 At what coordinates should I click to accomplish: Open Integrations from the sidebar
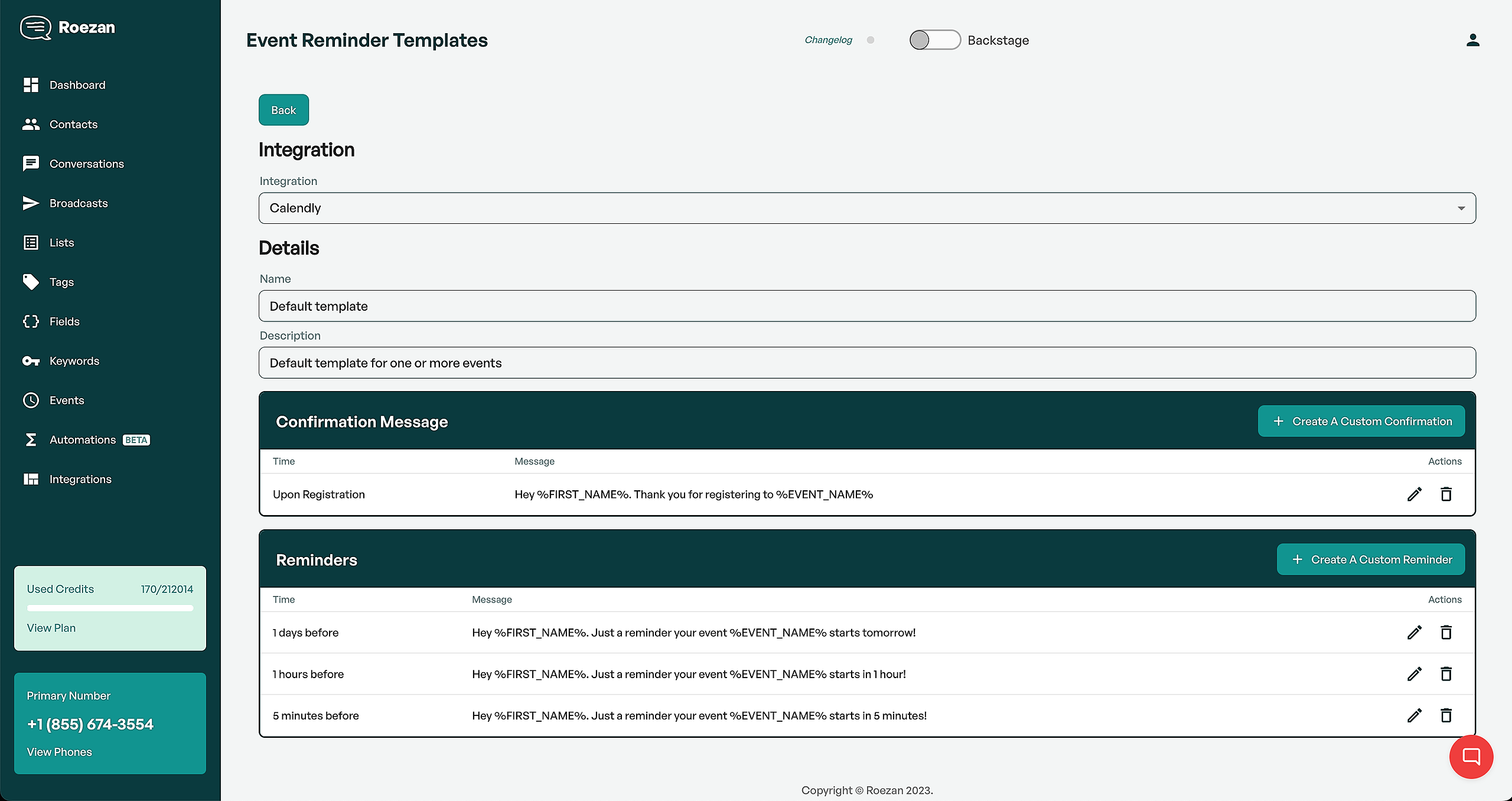tap(80, 479)
